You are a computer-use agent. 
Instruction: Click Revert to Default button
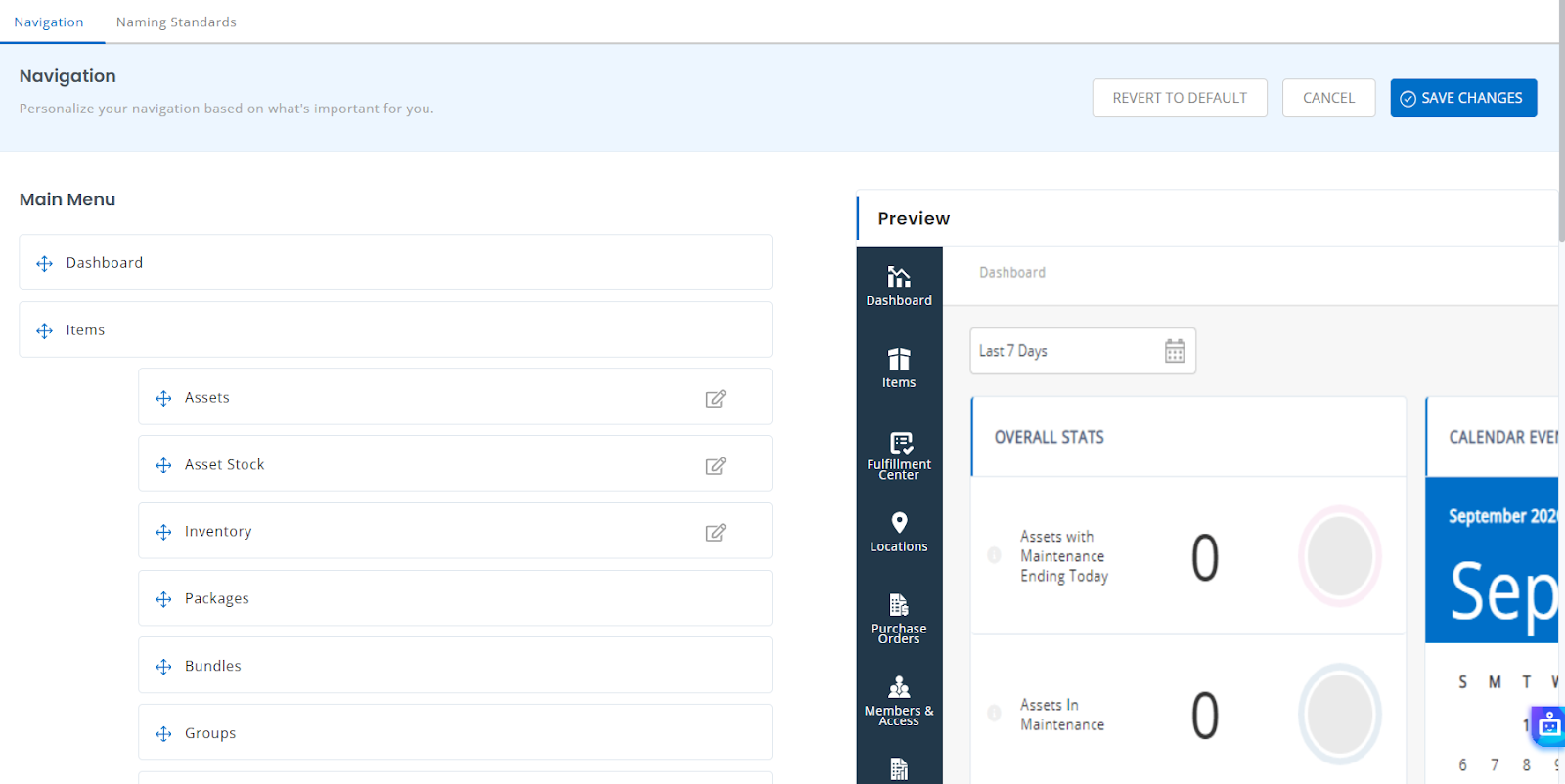pos(1180,98)
